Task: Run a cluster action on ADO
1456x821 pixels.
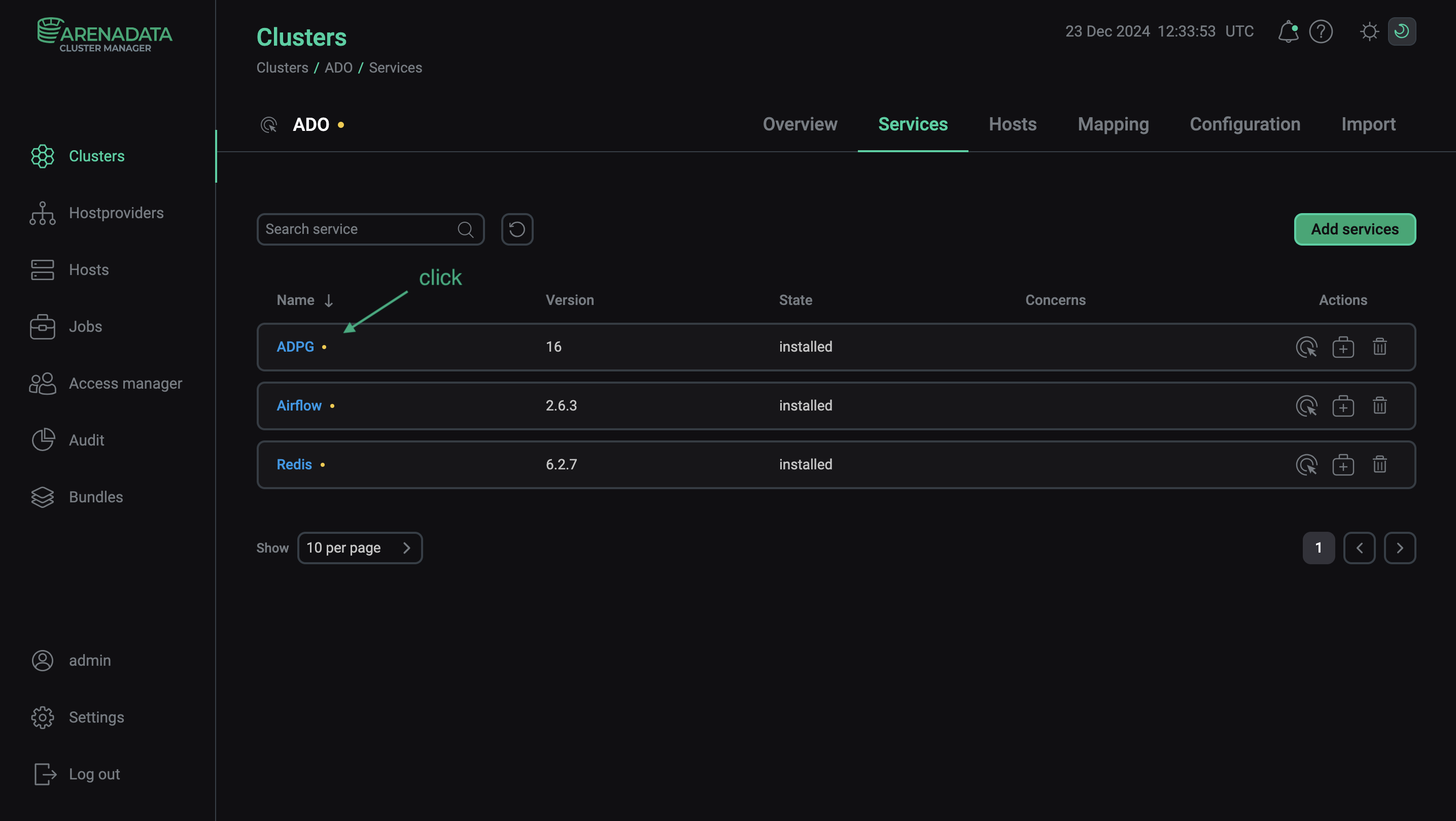Action: [x=269, y=124]
